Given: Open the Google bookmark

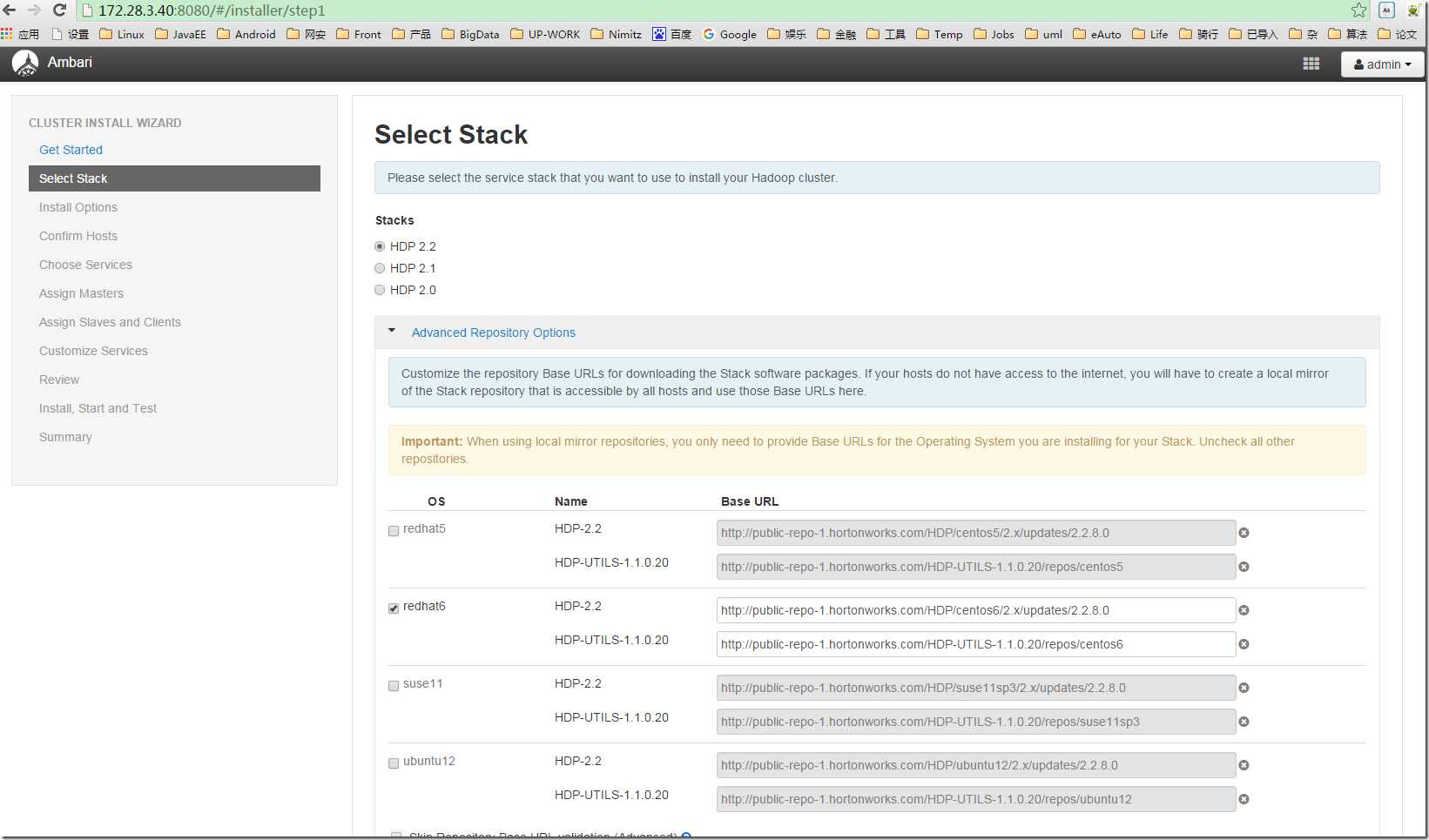Looking at the screenshot, I should coord(730,34).
